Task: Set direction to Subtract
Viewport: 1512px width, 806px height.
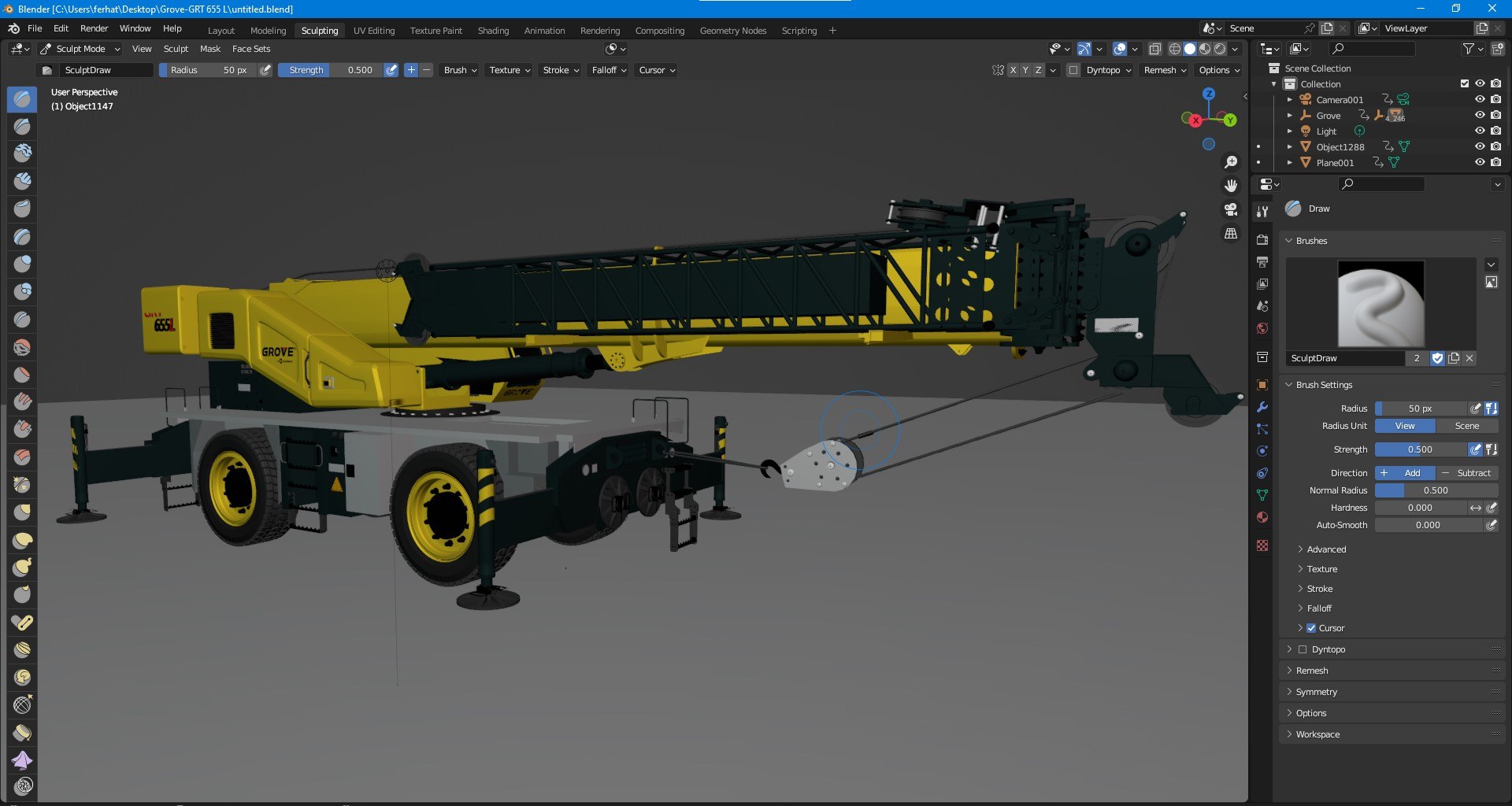Action: click(x=1466, y=473)
